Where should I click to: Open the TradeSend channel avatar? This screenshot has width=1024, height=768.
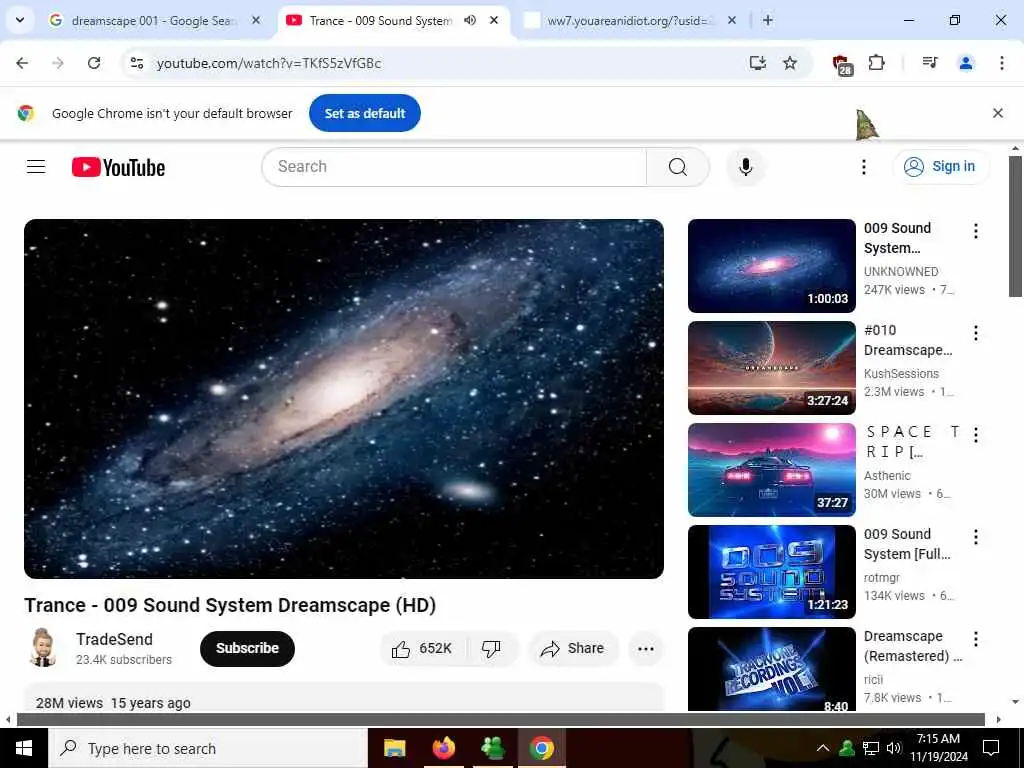click(43, 648)
